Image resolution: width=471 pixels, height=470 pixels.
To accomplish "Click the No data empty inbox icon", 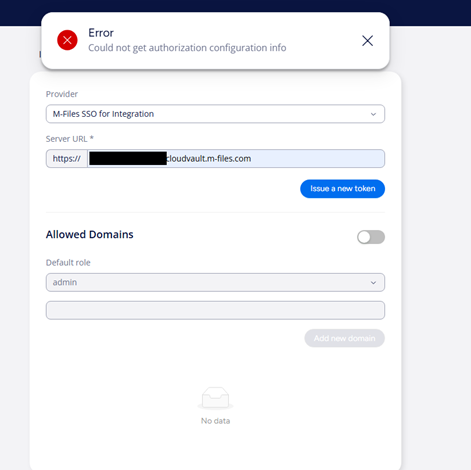I will [x=215, y=398].
